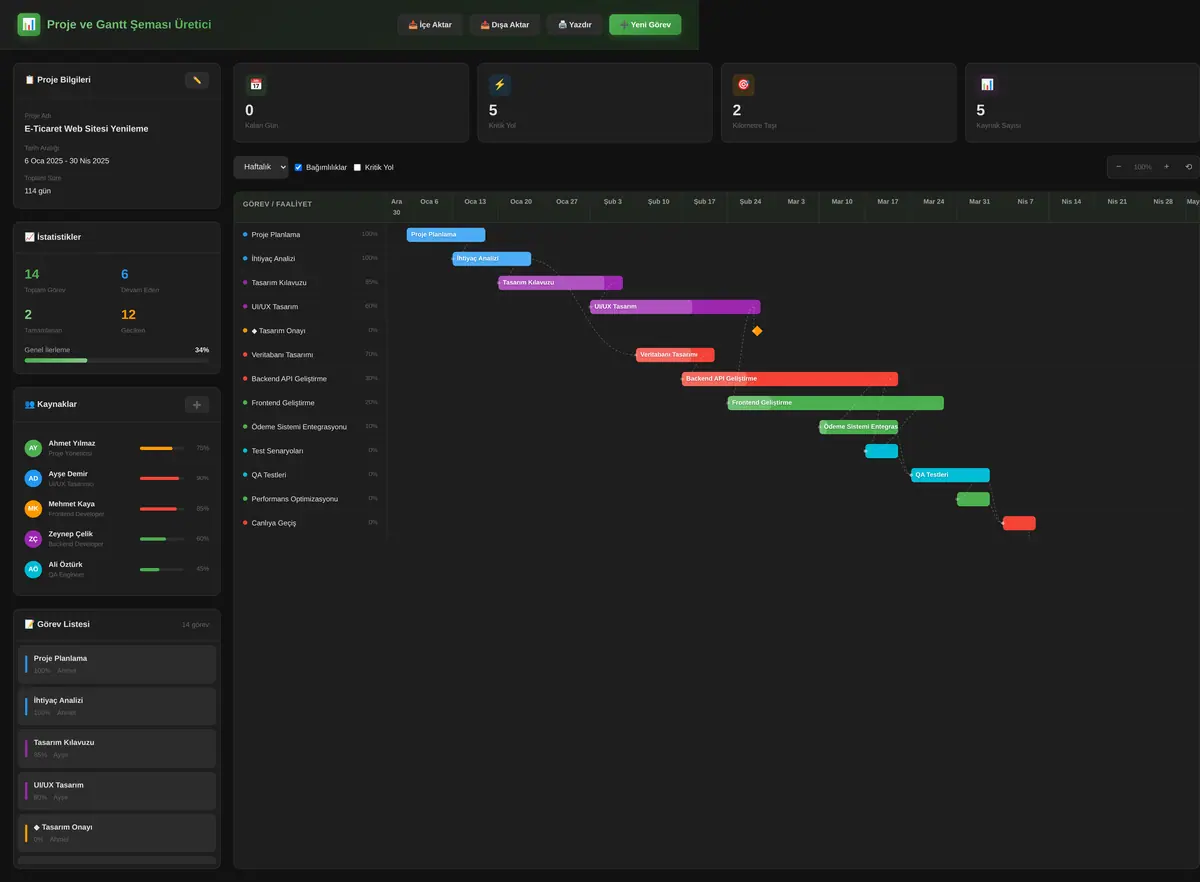Select the red Canlıya Geçiş Gantt bar

click(x=1019, y=523)
